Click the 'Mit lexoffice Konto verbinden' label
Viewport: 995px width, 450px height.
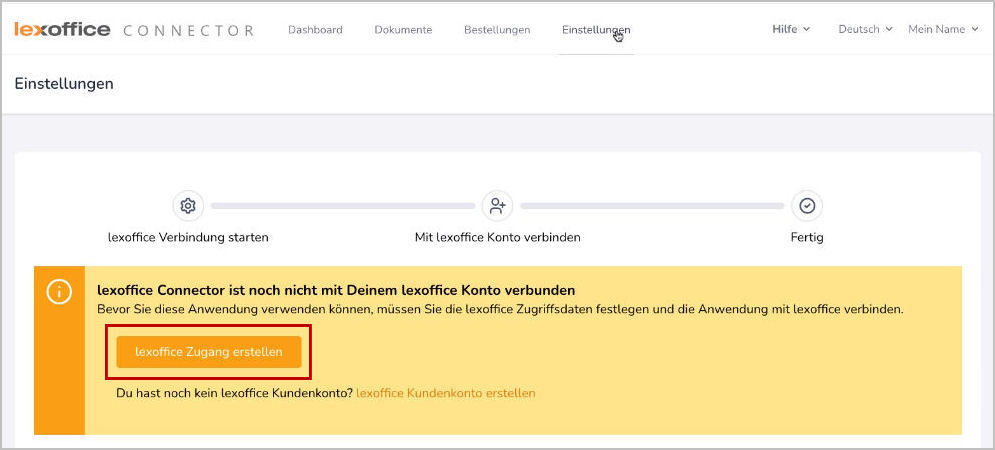coord(498,238)
